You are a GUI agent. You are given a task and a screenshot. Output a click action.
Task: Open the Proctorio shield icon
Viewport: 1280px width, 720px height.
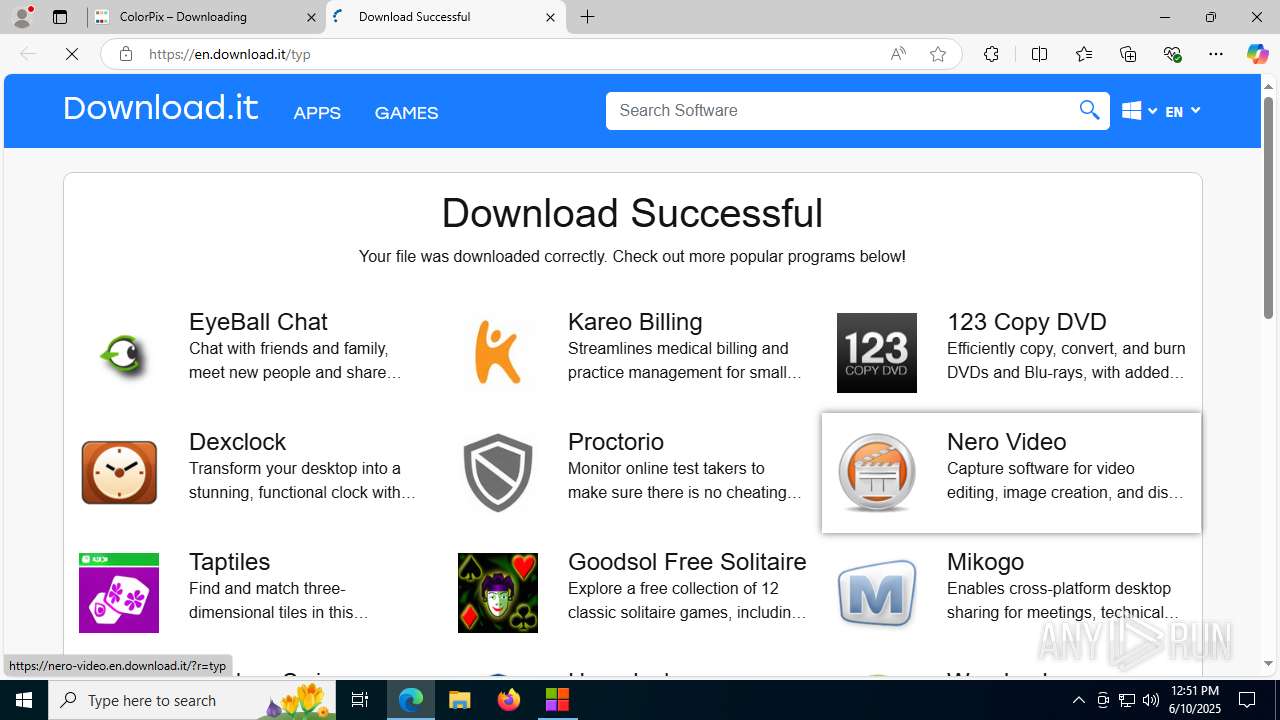click(498, 473)
